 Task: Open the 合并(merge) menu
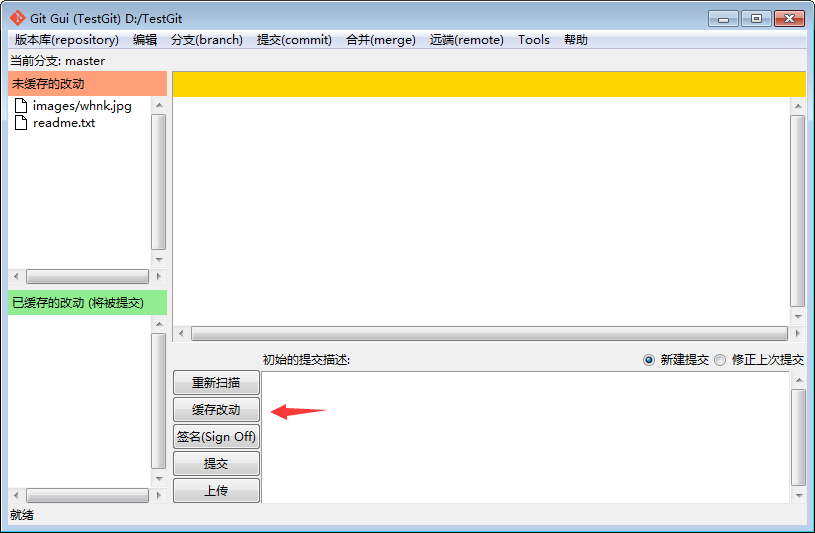tap(381, 40)
